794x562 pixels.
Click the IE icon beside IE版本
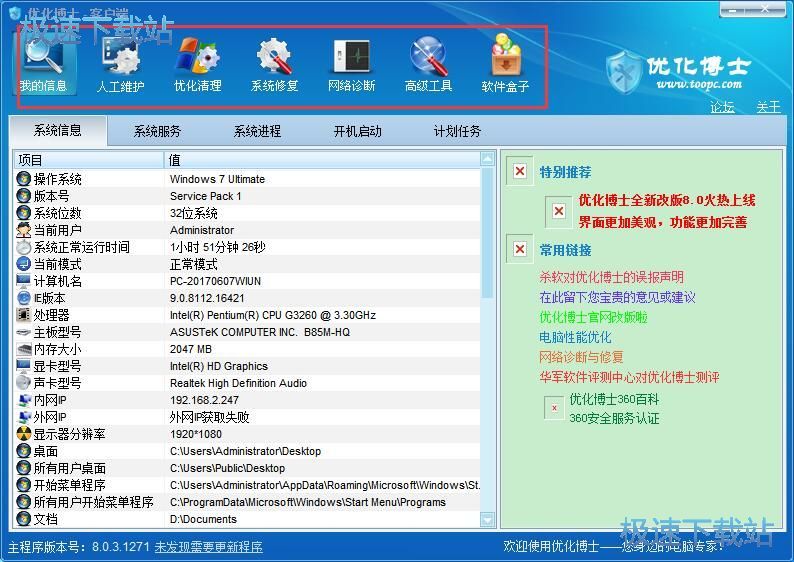point(23,298)
